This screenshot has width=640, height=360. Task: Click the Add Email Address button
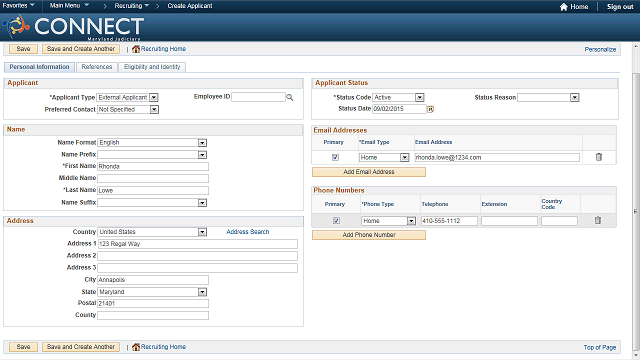pyautogui.click(x=369, y=172)
